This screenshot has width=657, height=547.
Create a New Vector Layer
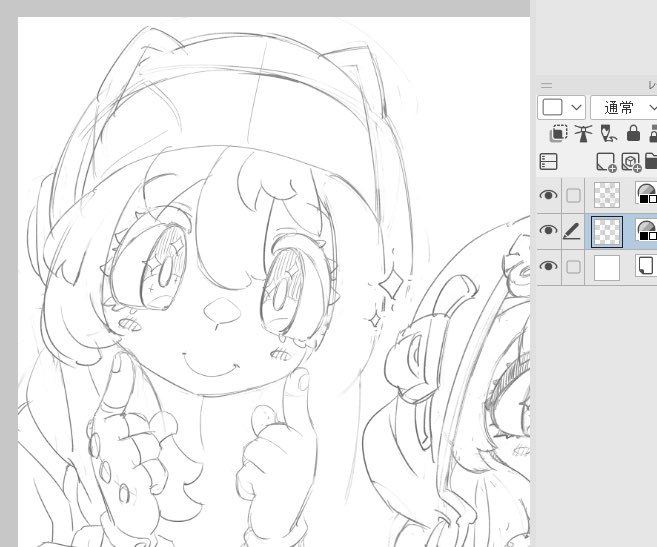631,162
